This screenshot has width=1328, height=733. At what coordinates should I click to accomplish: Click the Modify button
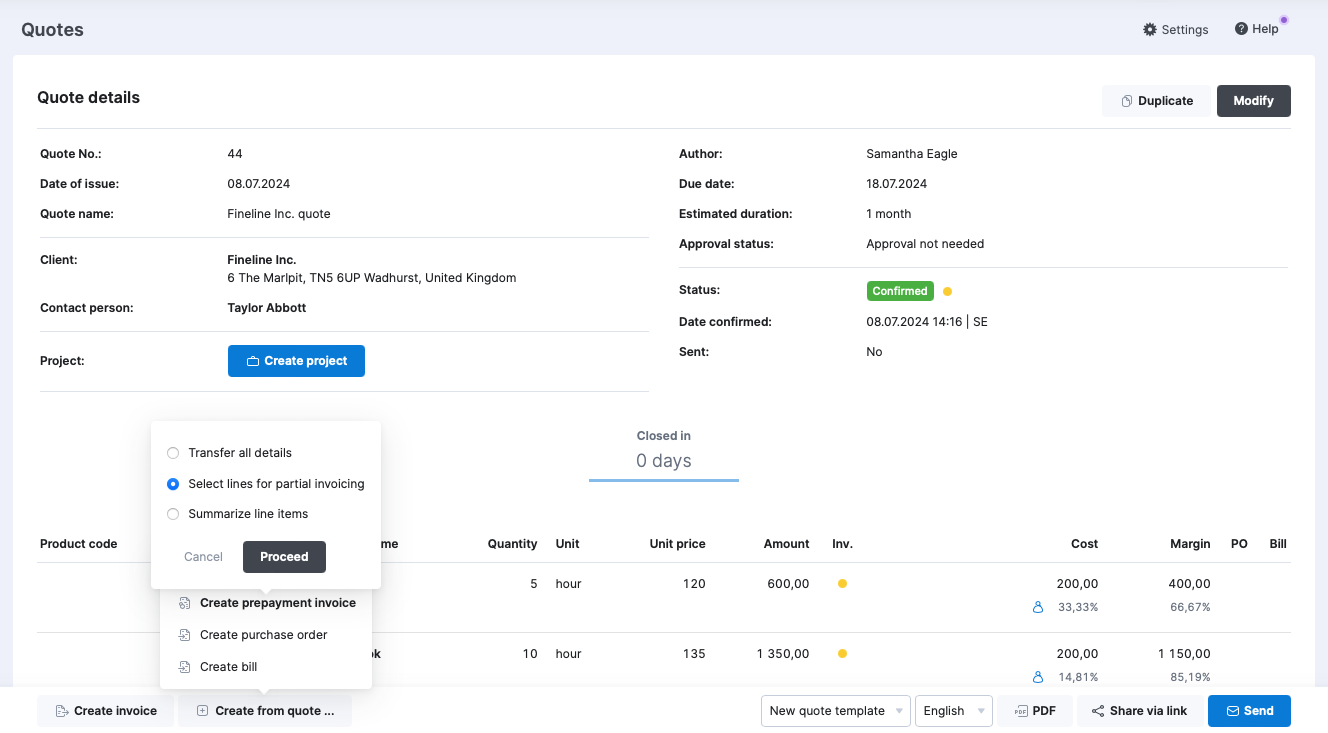pyautogui.click(x=1253, y=101)
